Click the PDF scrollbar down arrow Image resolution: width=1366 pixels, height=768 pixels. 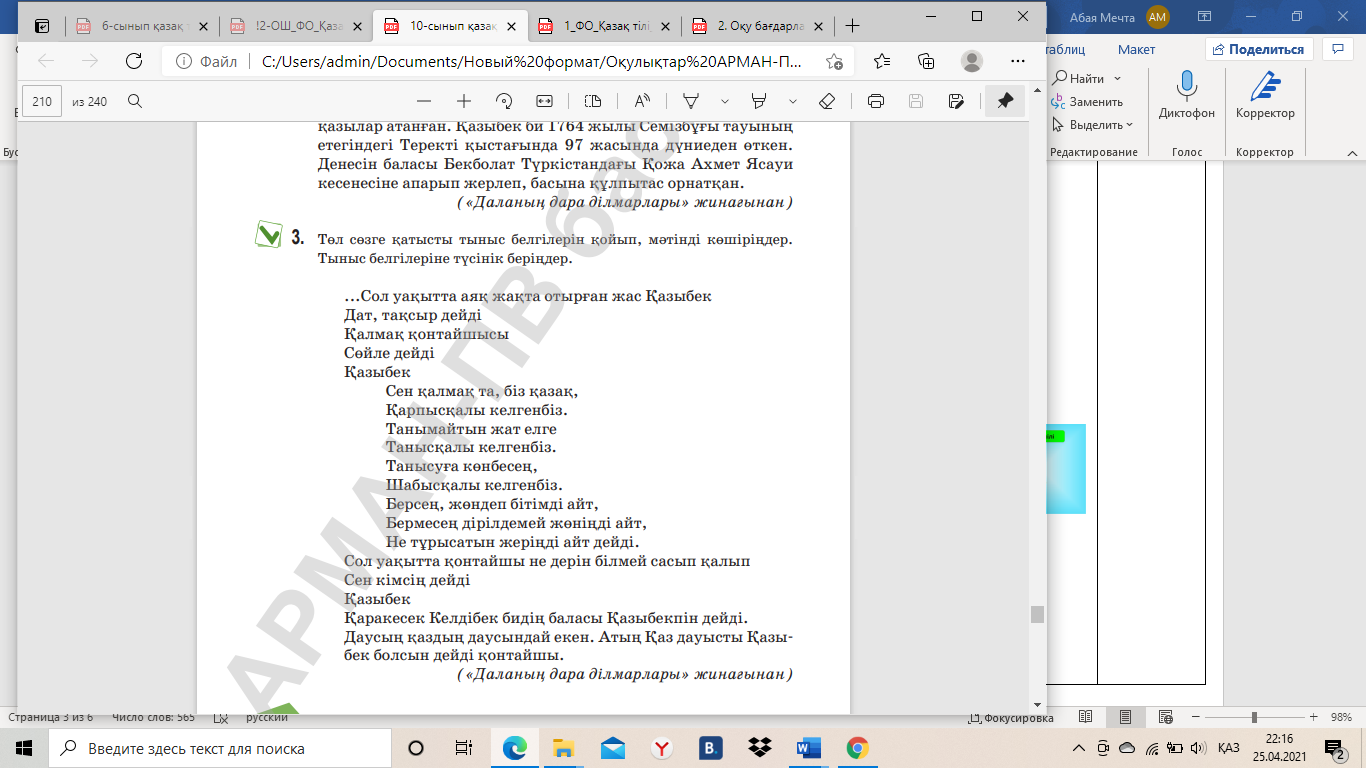pyautogui.click(x=1037, y=705)
